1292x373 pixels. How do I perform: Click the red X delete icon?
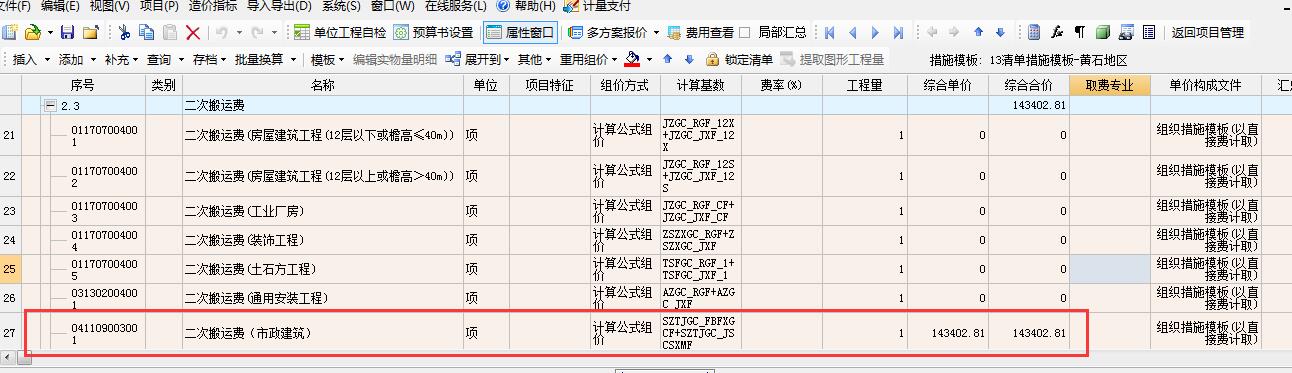click(x=193, y=33)
